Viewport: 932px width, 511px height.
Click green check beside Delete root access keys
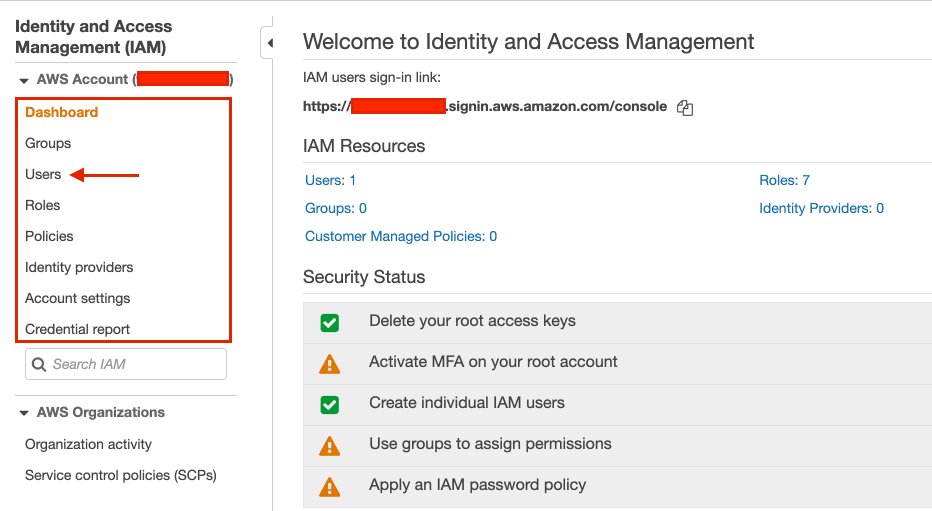tap(329, 323)
